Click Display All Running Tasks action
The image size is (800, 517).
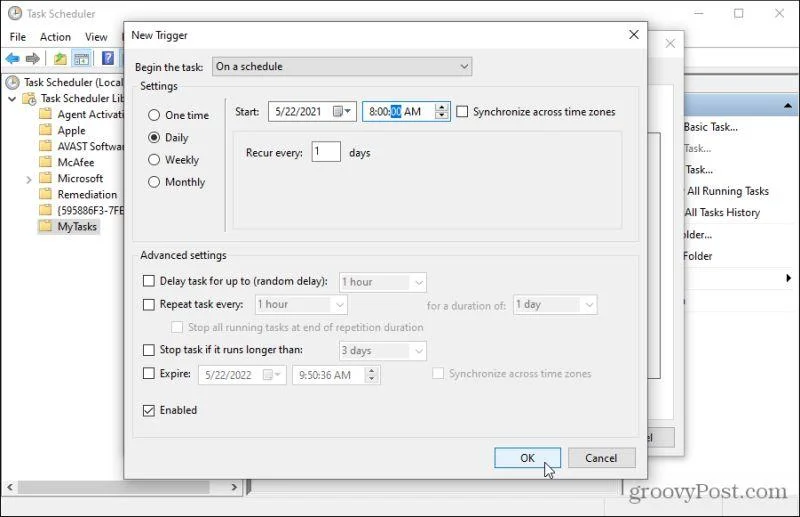click(727, 191)
